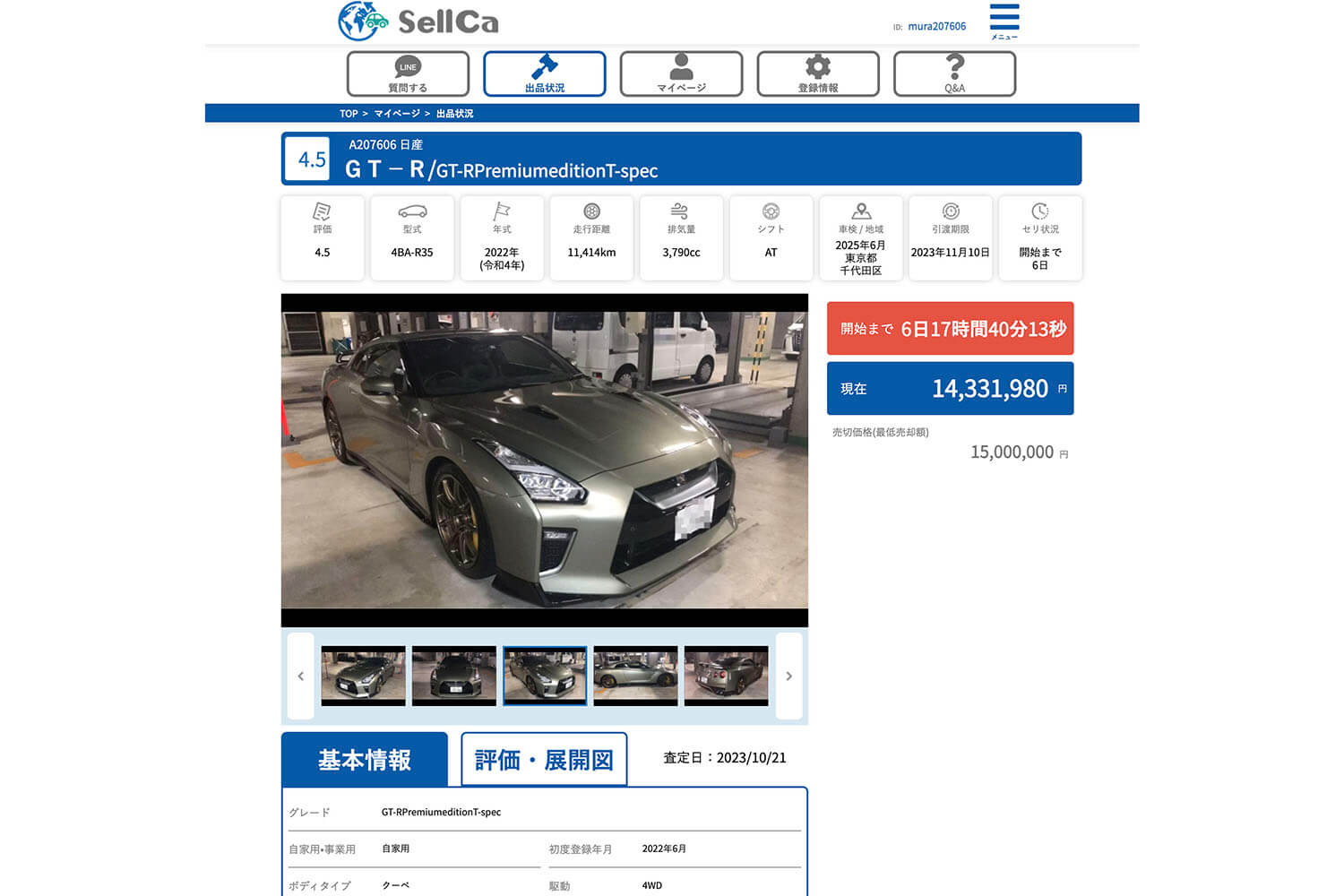Click the 査定日：2023/10/21 text
Image resolution: width=1344 pixels, height=896 pixels.
point(724,758)
